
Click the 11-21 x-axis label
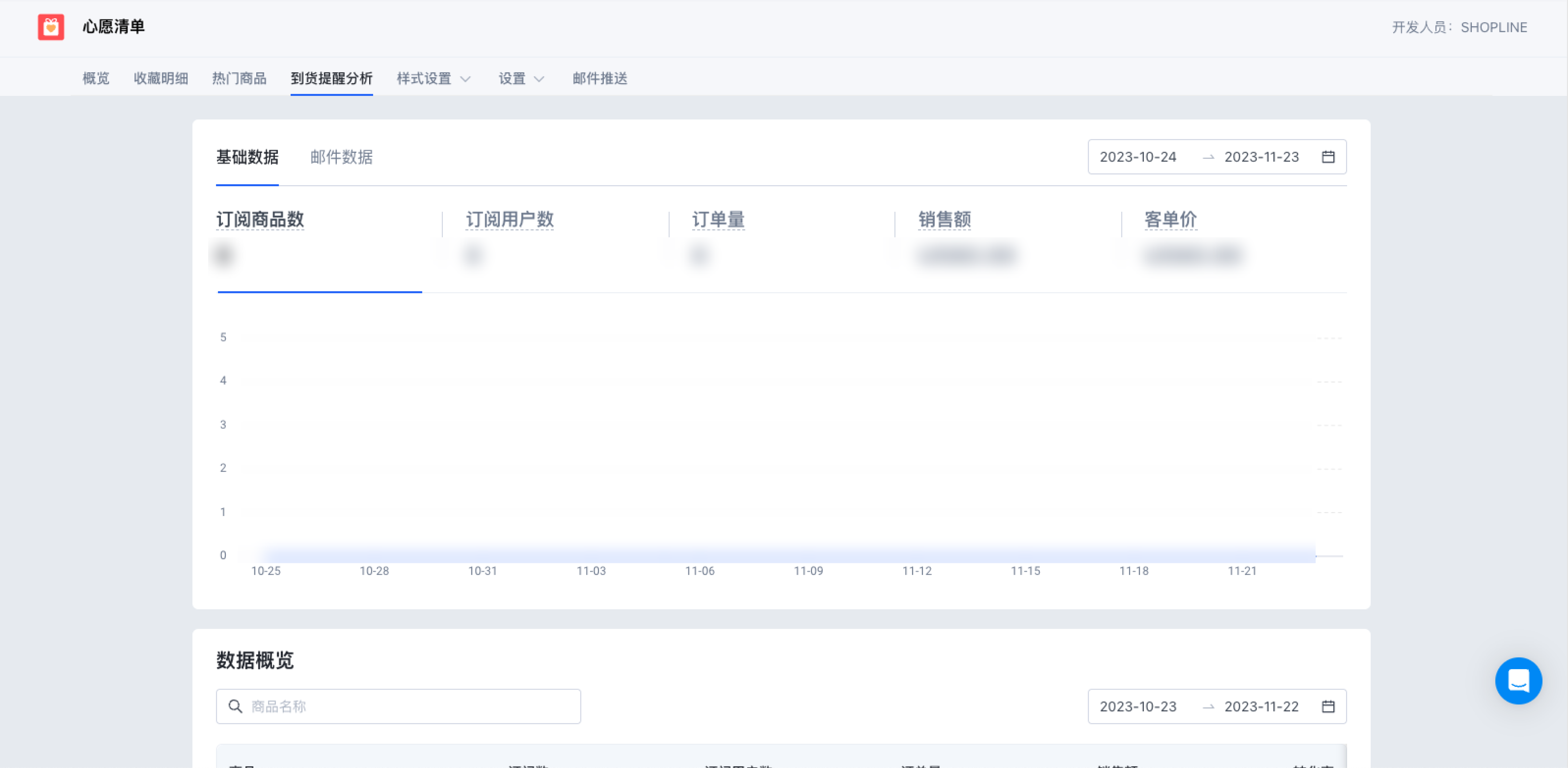coord(1242,571)
